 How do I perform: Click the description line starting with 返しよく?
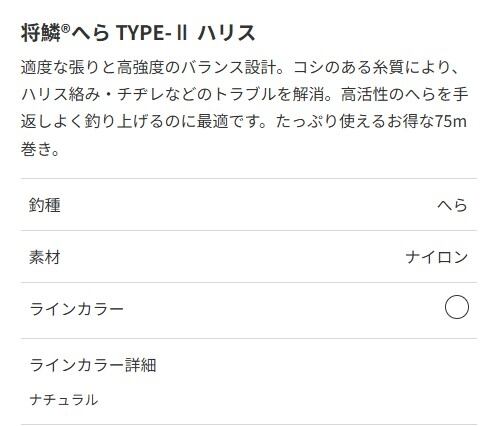[244, 121]
